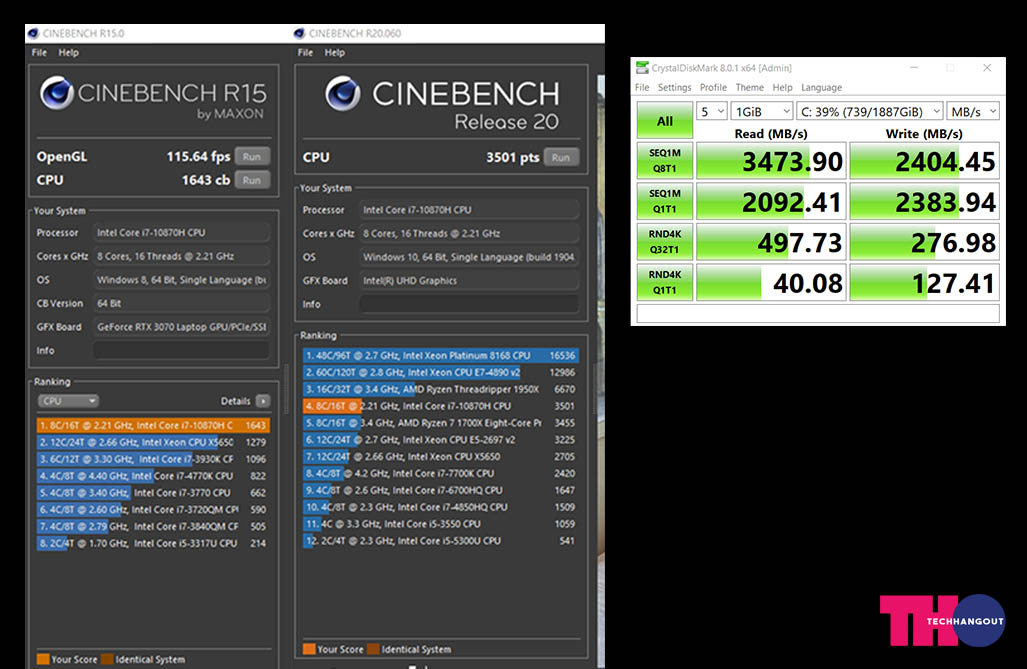
Task: Select the Core i7-4850HQ ranking row in R20
Action: [441, 507]
